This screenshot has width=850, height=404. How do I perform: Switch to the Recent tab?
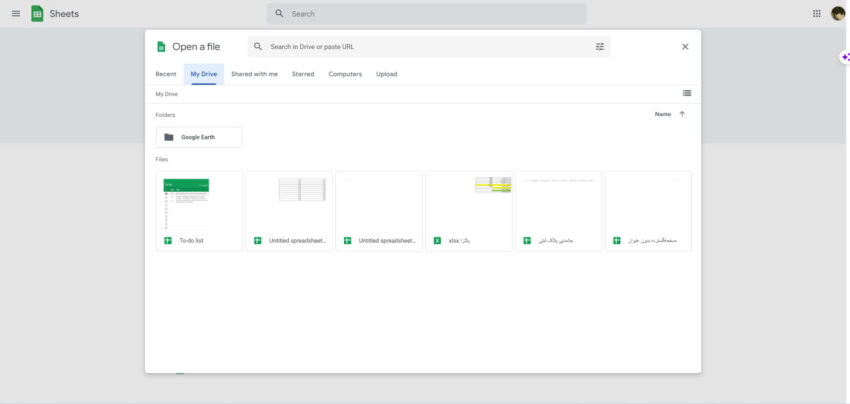point(166,74)
